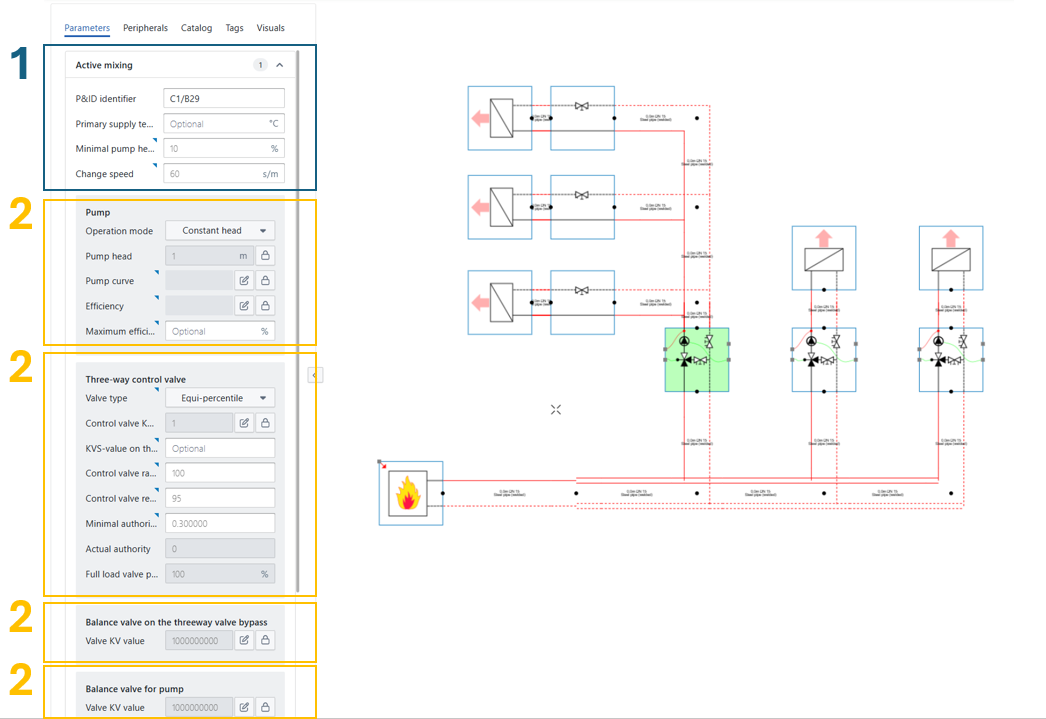This screenshot has width=1046, height=719.
Task: Toggle lock on pump balance valve KV value
Action: point(265,707)
